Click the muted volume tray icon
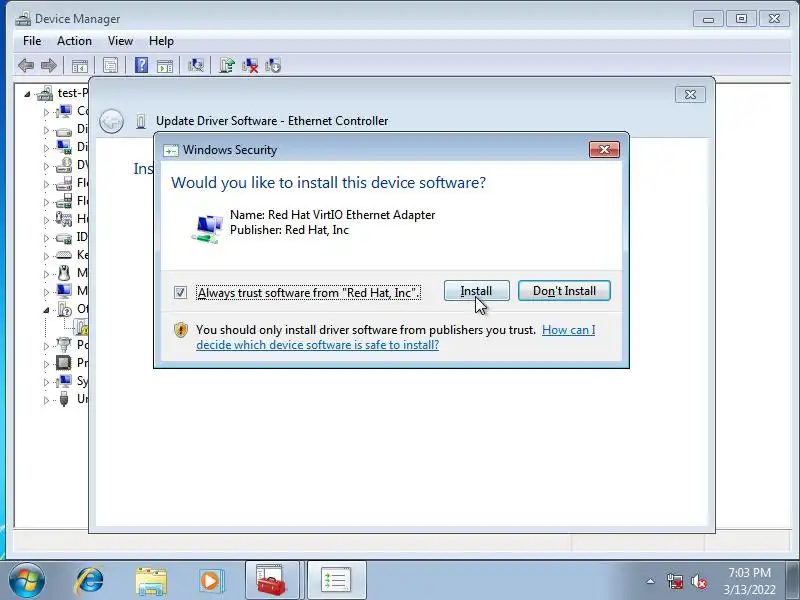Screen dimensions: 800x600 click(698, 581)
